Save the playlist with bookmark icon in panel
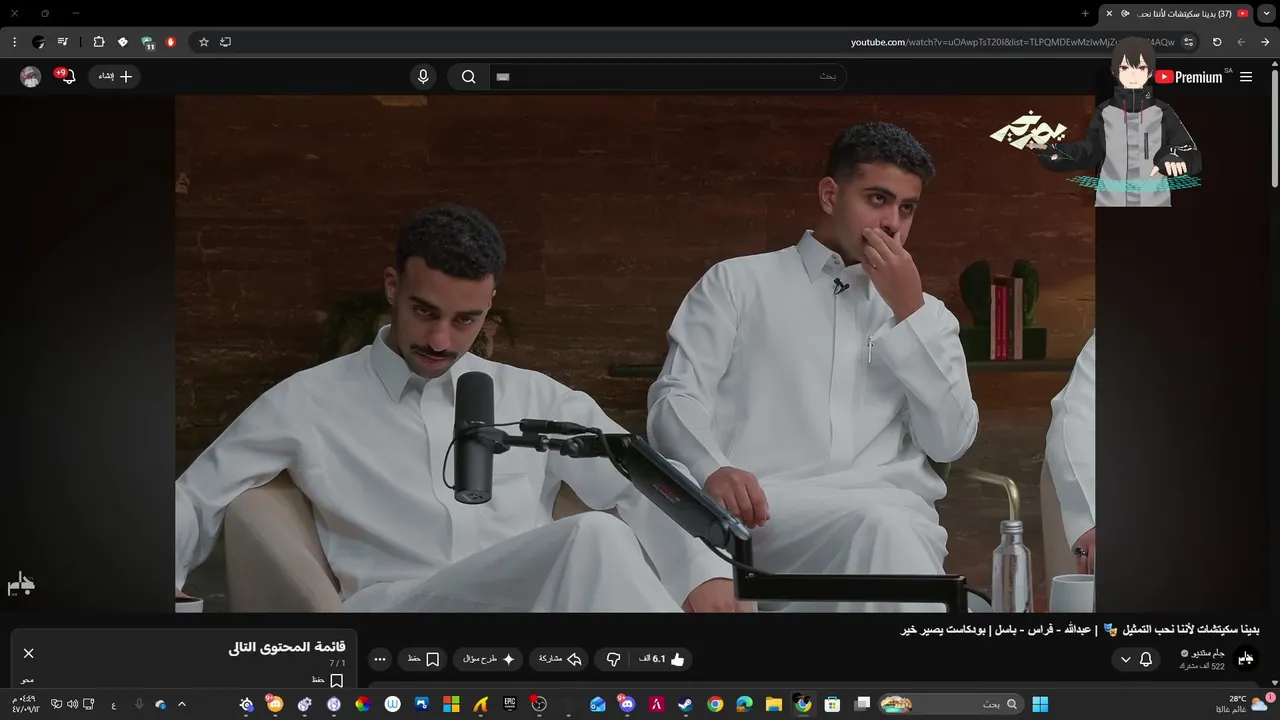1280x720 pixels. click(337, 680)
